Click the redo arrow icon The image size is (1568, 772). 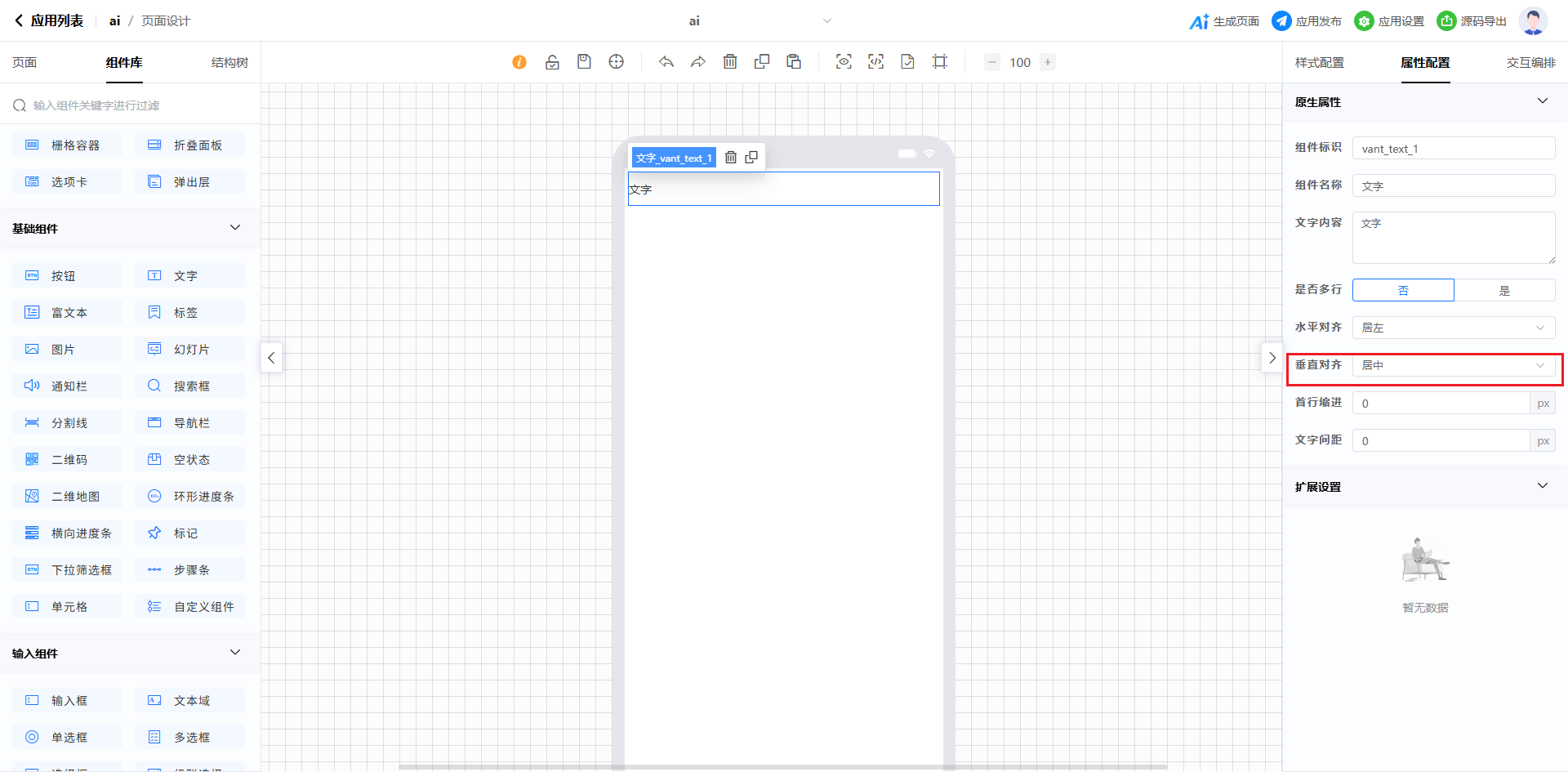(x=698, y=62)
